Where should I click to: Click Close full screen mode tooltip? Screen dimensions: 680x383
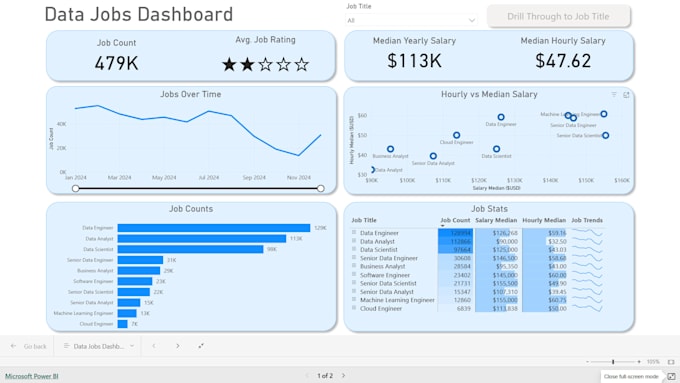(631, 376)
